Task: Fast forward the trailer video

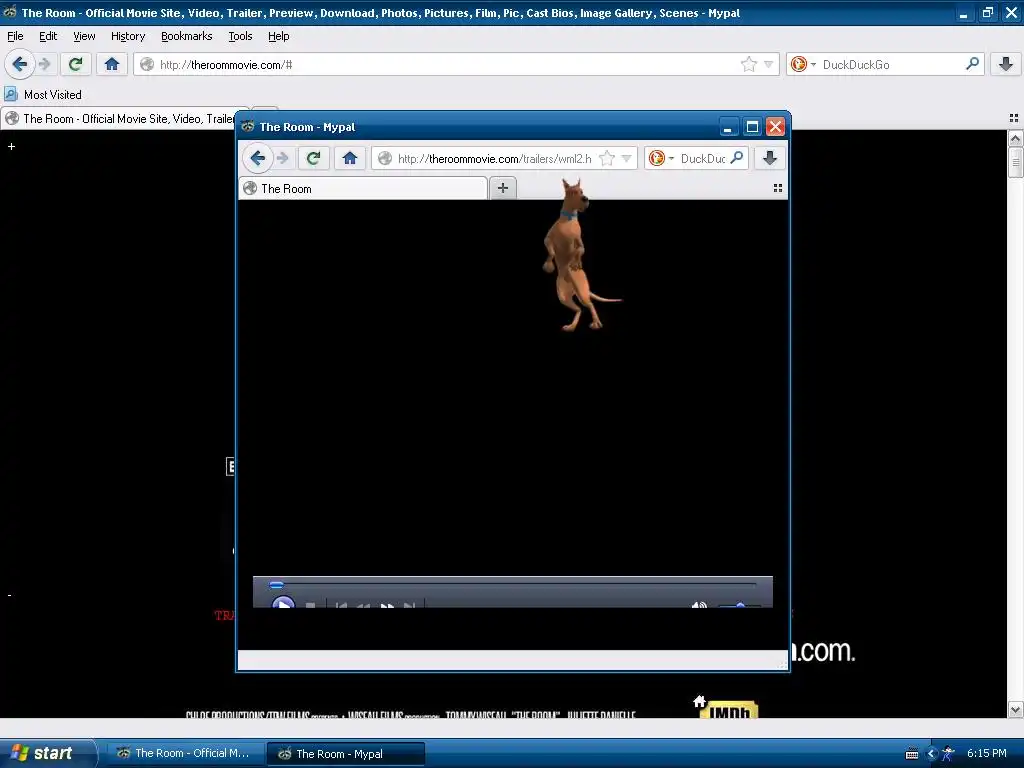Action: (387, 605)
